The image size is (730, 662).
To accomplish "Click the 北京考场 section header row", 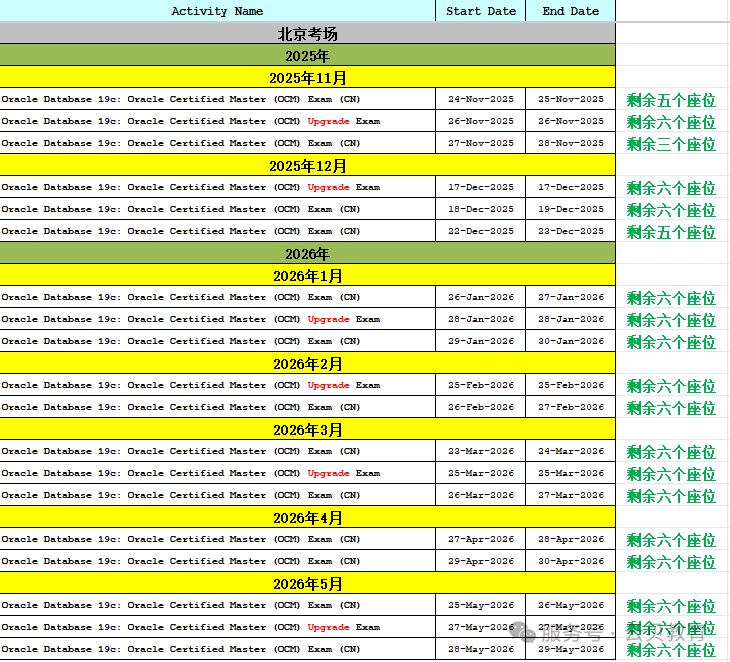I will 307,34.
